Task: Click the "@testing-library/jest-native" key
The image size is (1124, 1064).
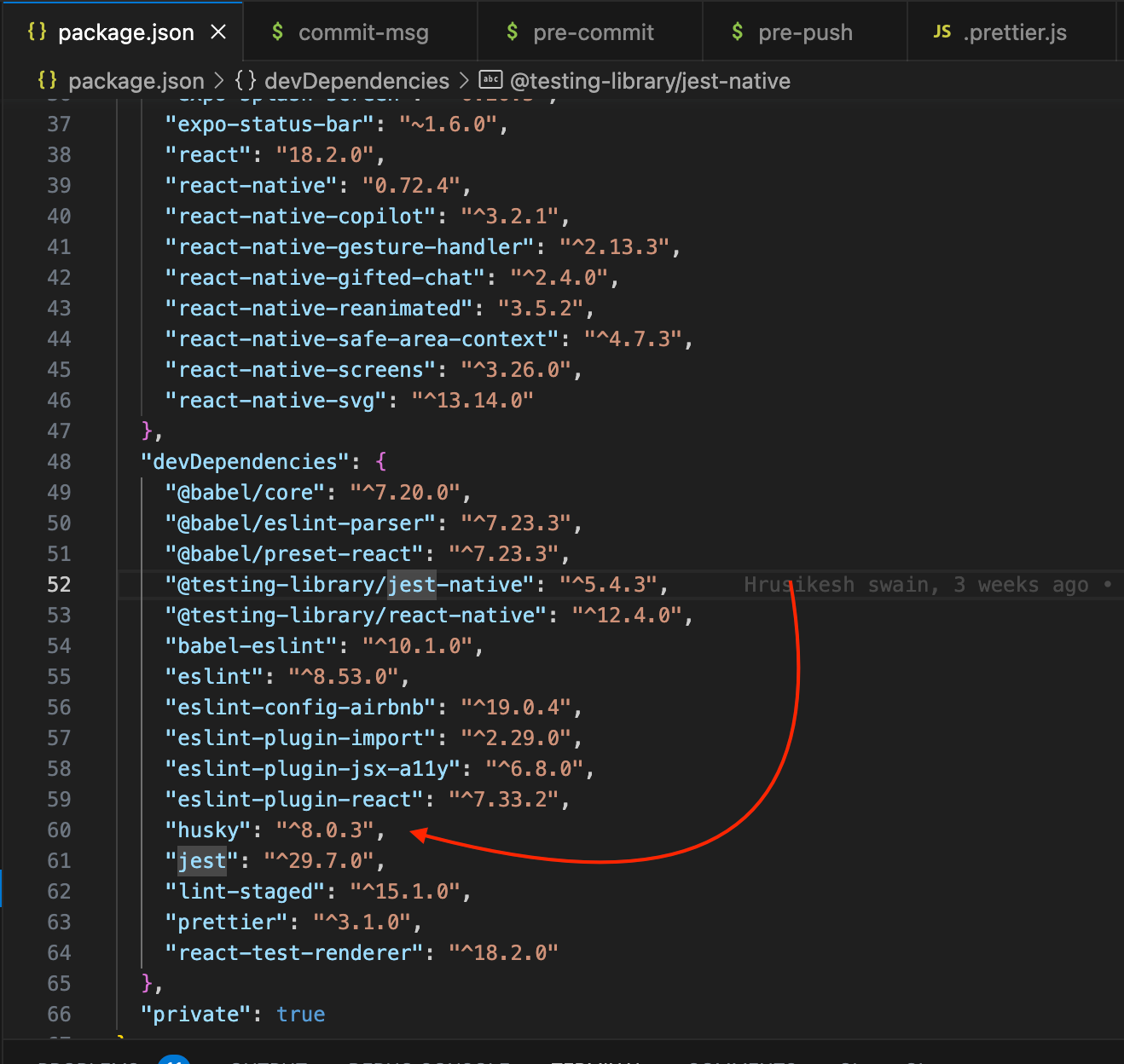Action: [x=350, y=585]
